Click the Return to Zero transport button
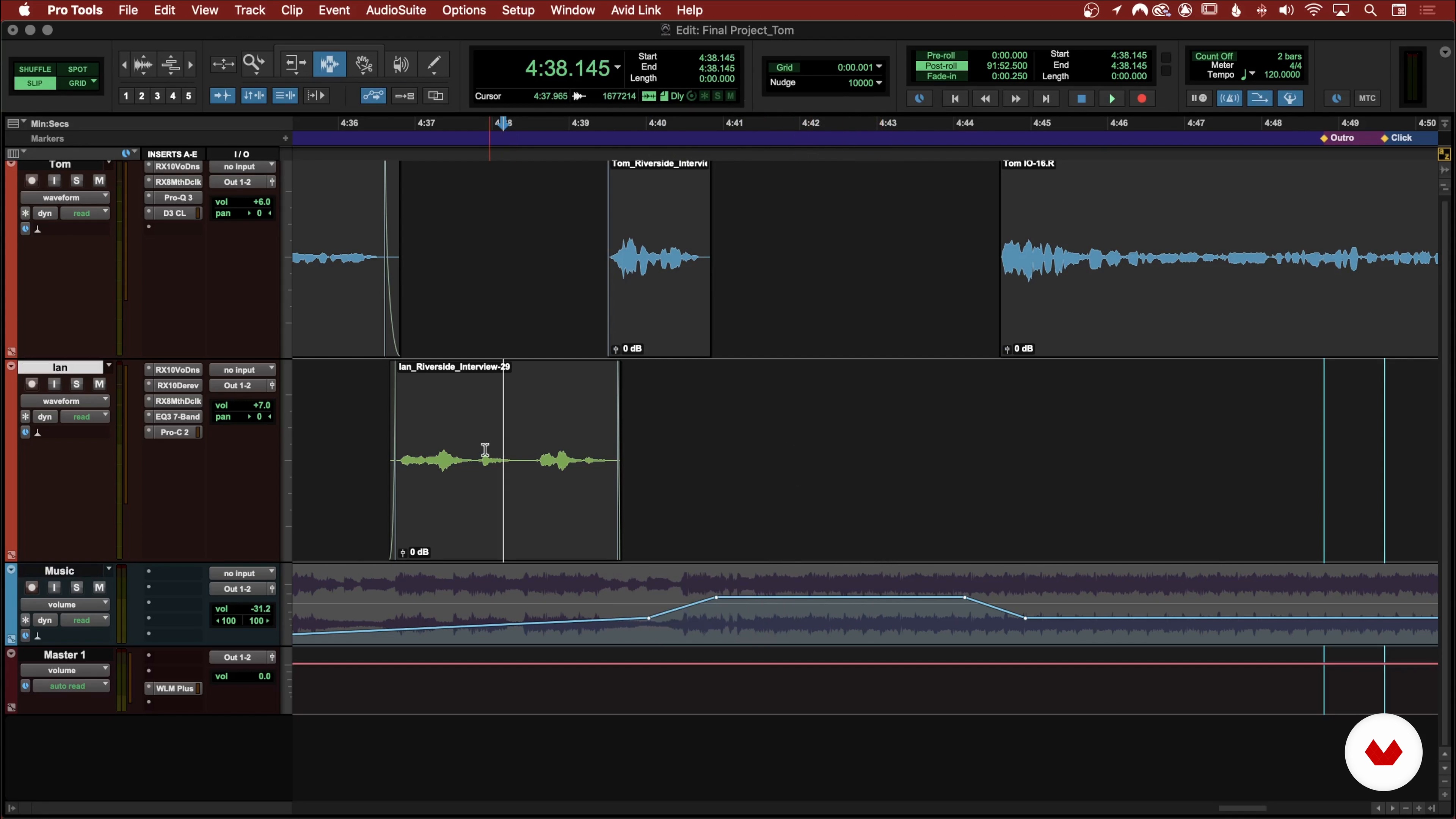This screenshot has width=1456, height=819. tap(955, 98)
